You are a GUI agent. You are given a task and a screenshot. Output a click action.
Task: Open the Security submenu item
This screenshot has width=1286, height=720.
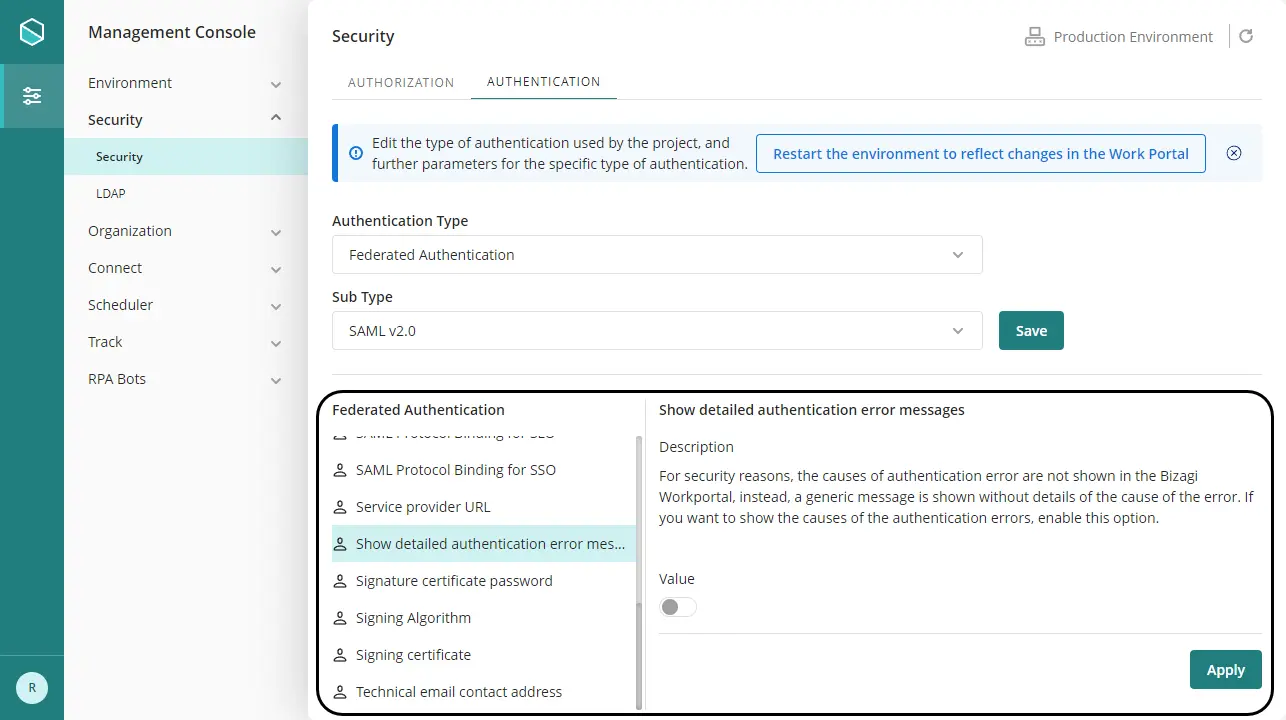coord(185,157)
